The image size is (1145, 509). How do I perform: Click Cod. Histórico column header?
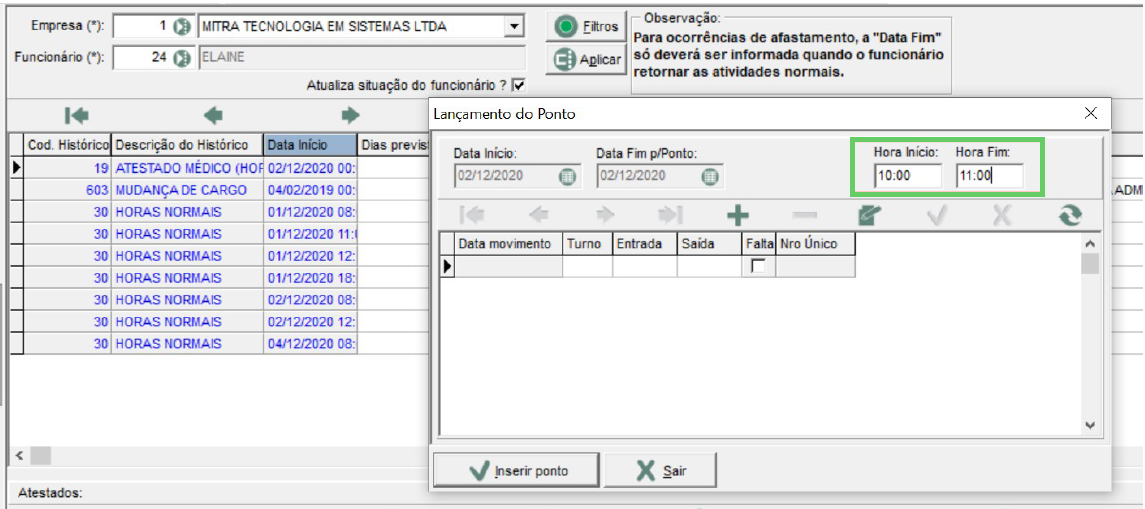tap(69, 145)
